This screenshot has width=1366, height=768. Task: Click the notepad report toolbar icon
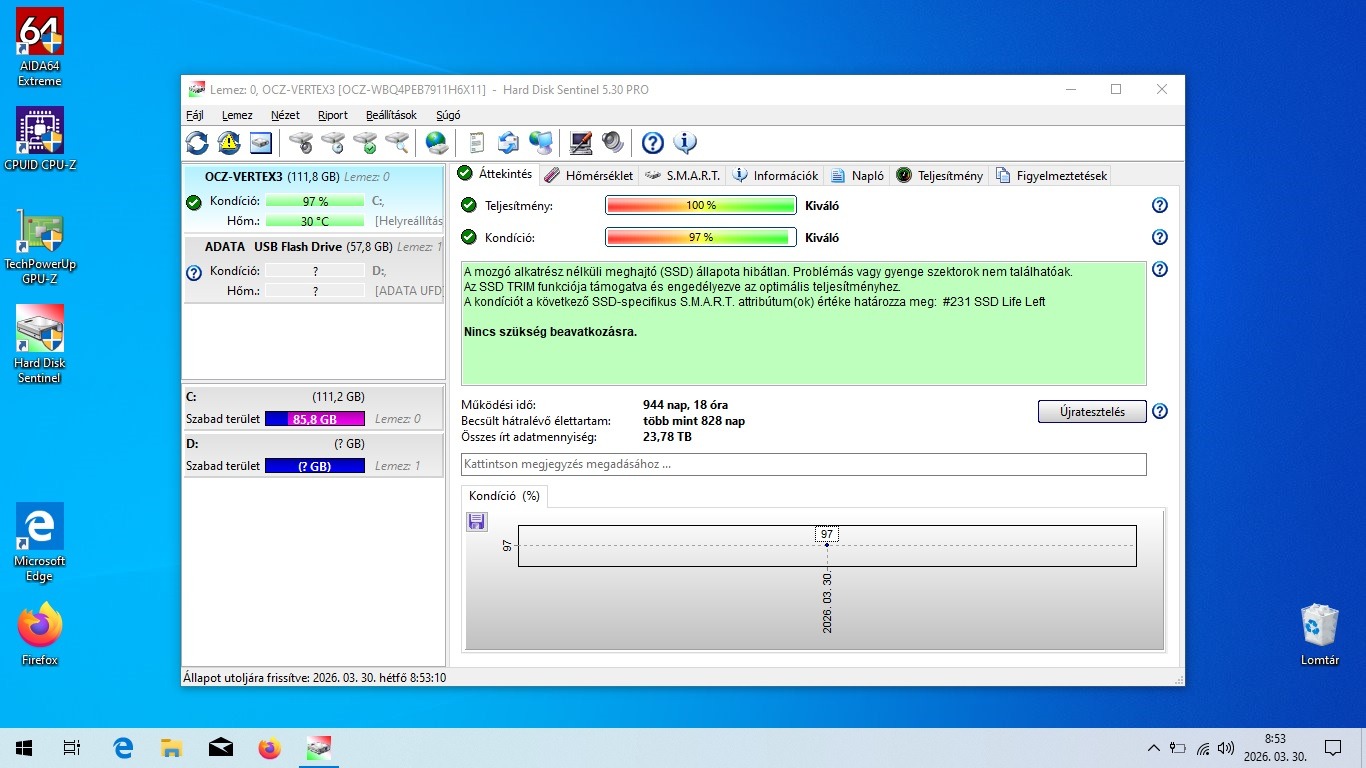(477, 143)
